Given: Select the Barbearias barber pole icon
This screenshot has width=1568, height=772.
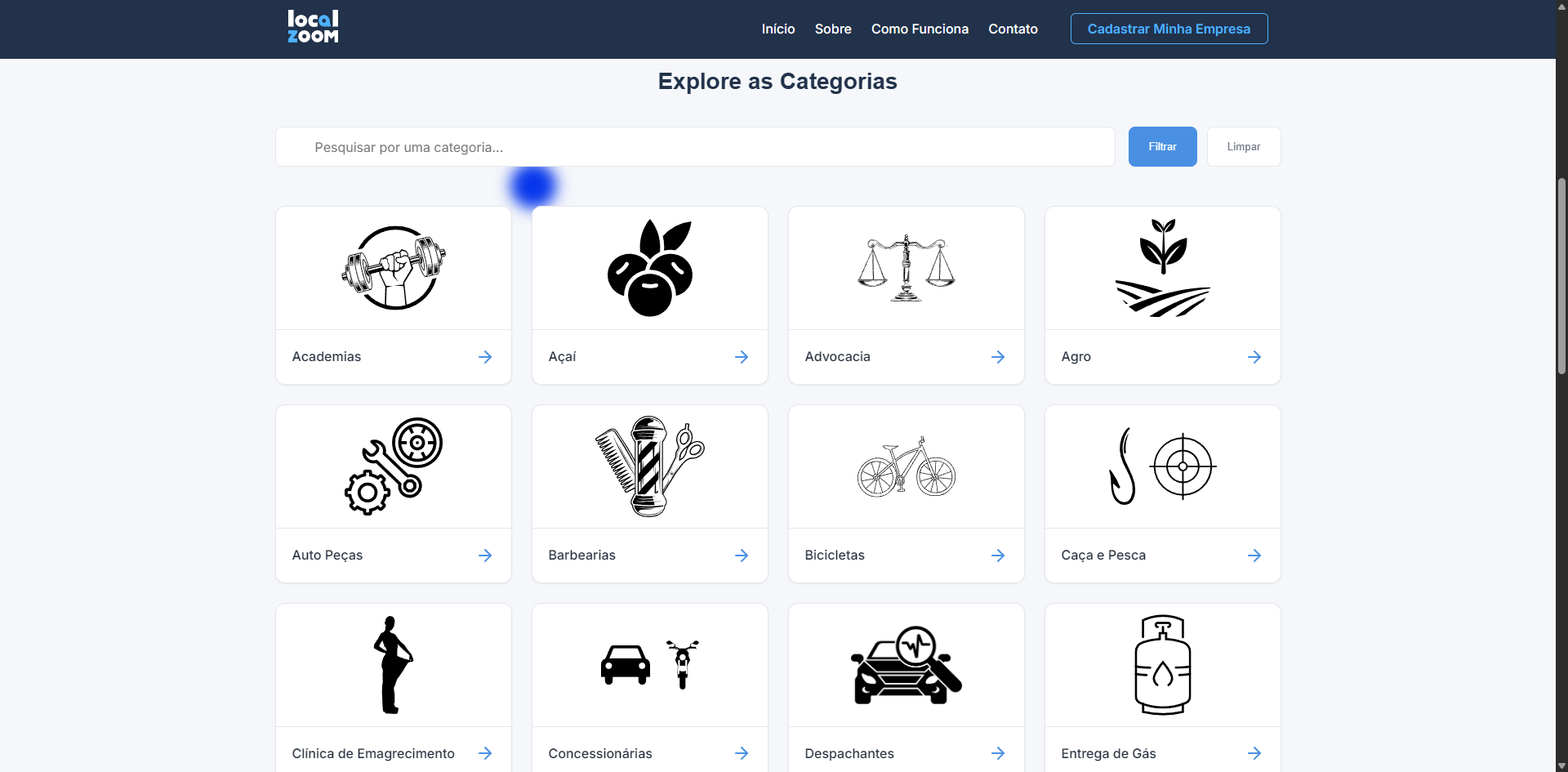Looking at the screenshot, I should (650, 466).
